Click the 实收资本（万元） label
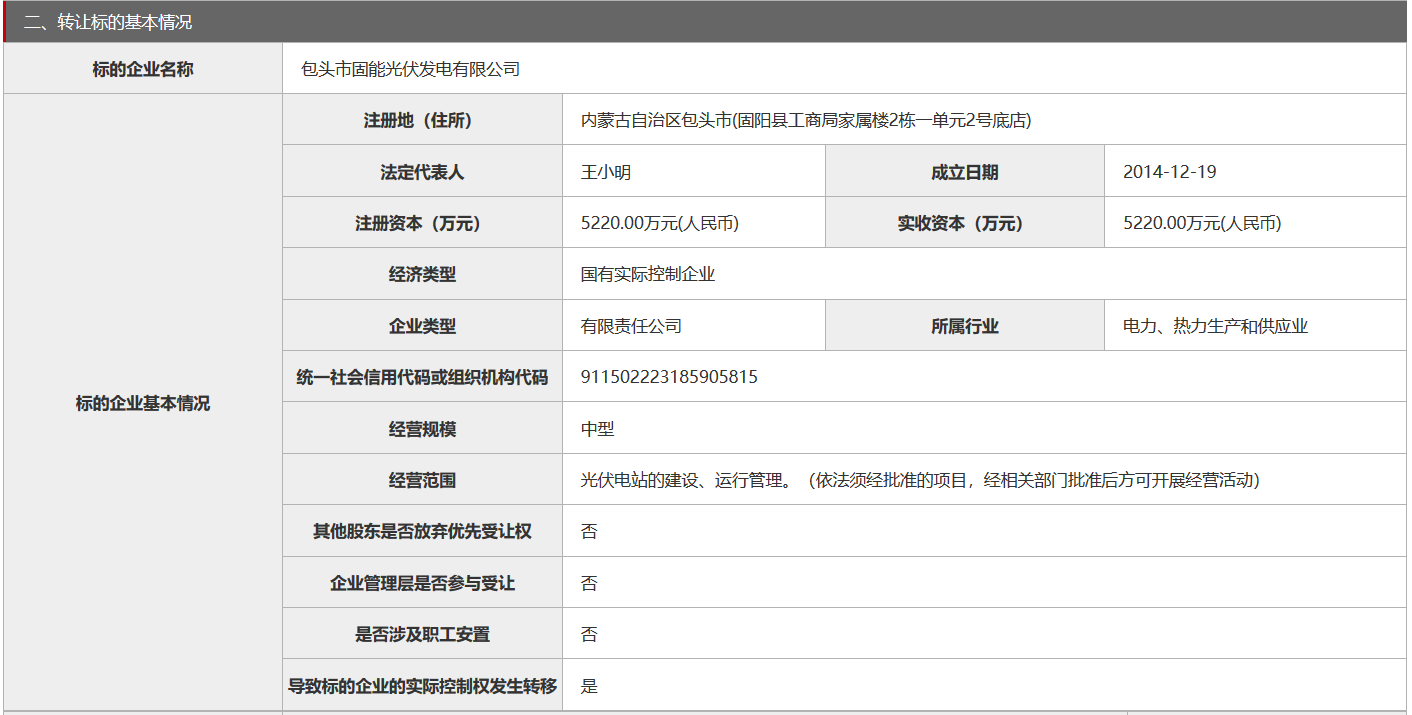 (965, 224)
